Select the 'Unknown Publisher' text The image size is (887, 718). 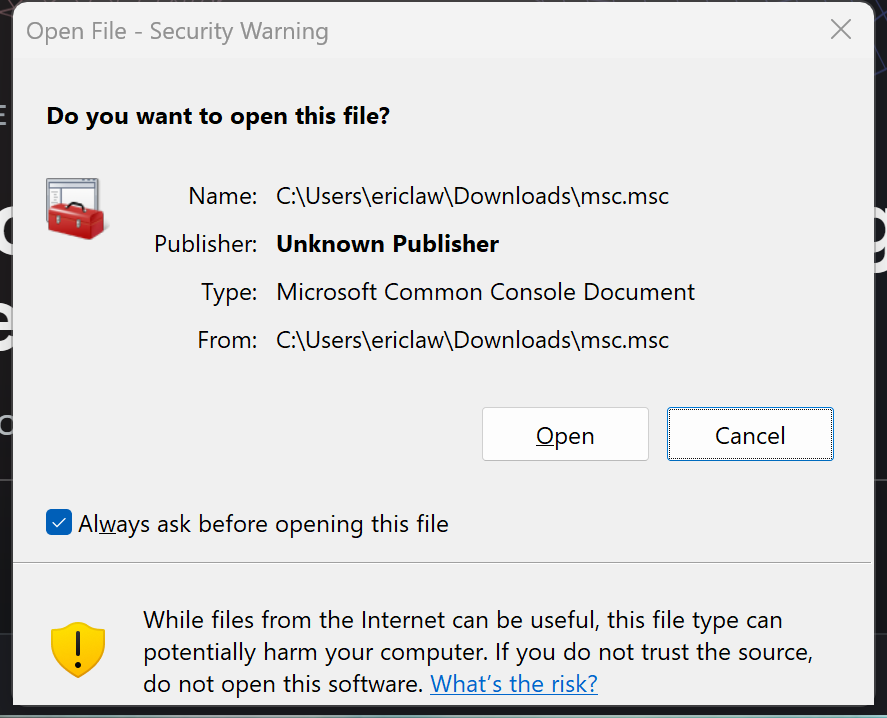(x=387, y=244)
